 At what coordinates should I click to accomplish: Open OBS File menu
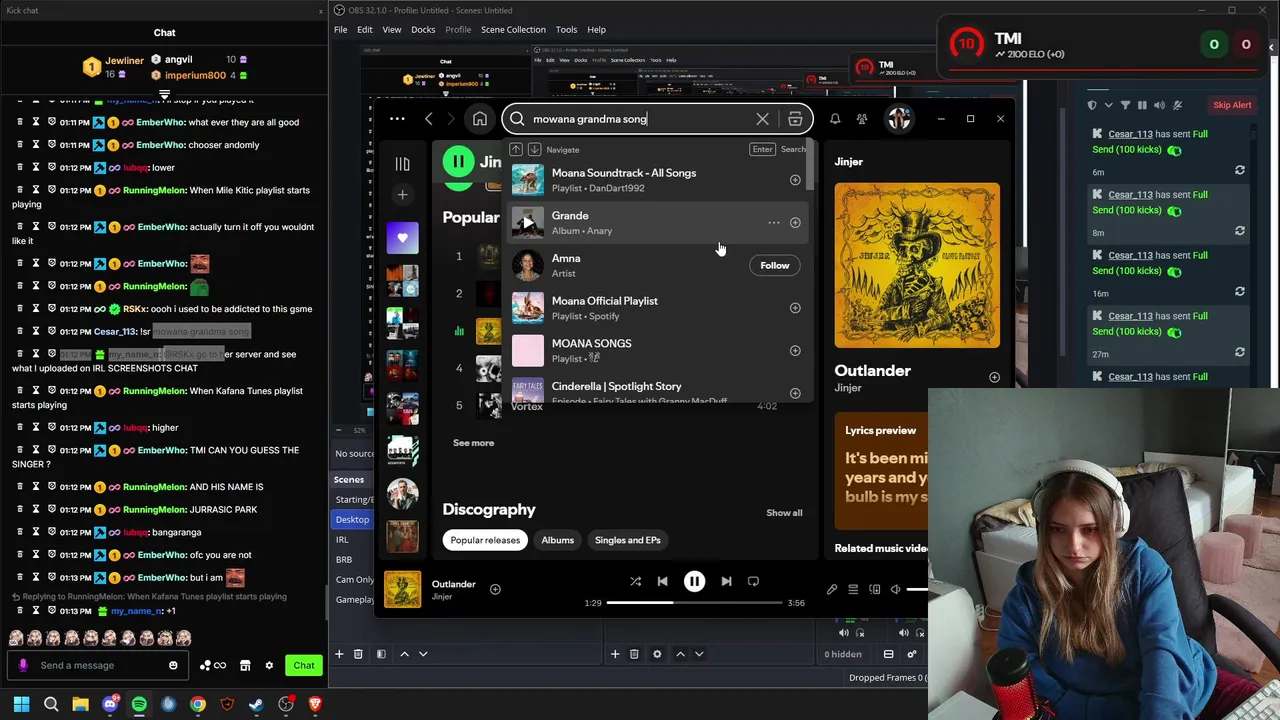point(341,30)
